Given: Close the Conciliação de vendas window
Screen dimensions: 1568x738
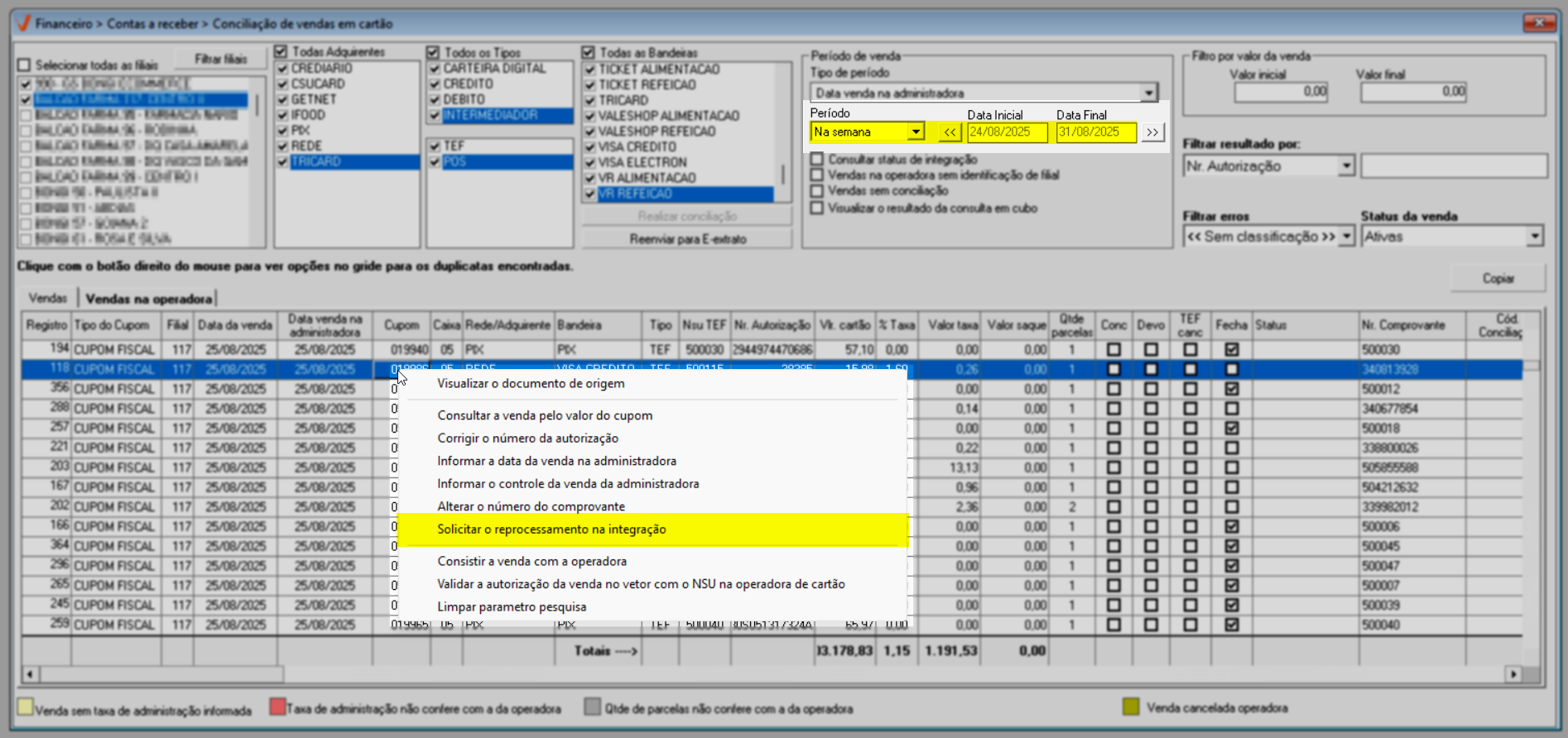Looking at the screenshot, I should [x=1539, y=22].
